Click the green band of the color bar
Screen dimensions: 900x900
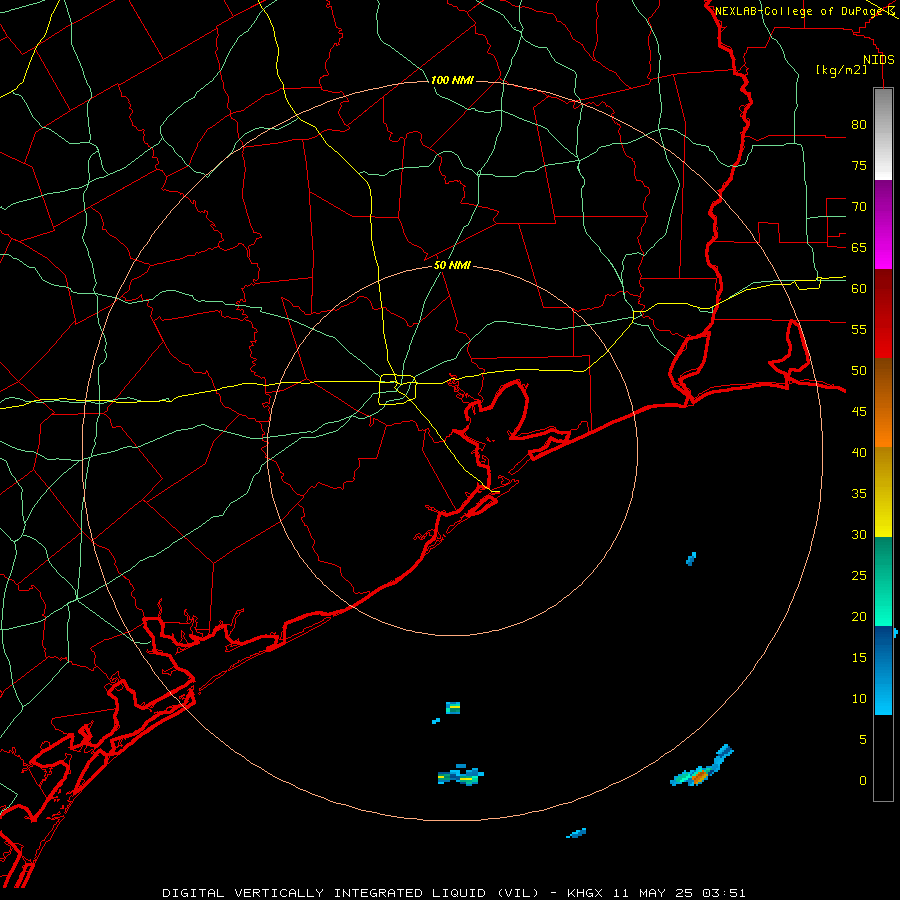tap(883, 581)
